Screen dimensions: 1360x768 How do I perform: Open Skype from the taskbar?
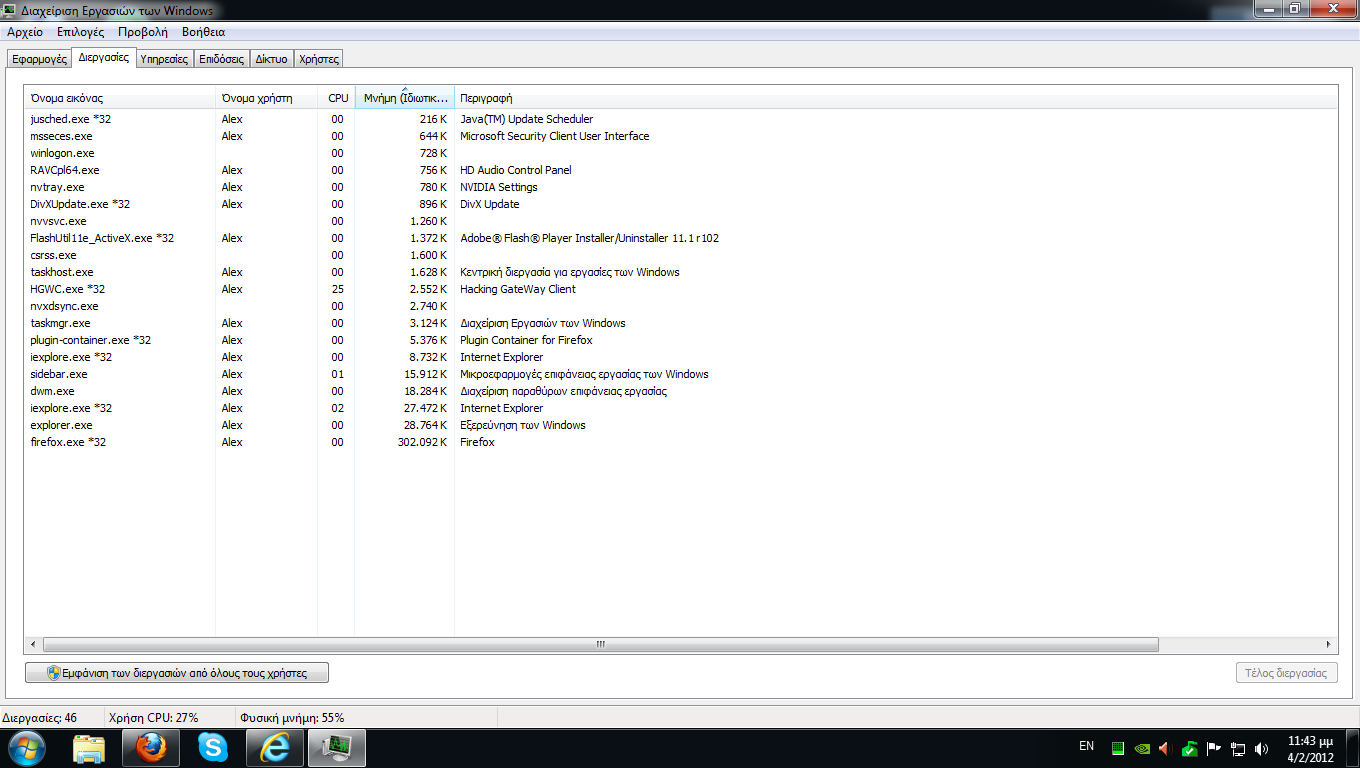coord(212,748)
